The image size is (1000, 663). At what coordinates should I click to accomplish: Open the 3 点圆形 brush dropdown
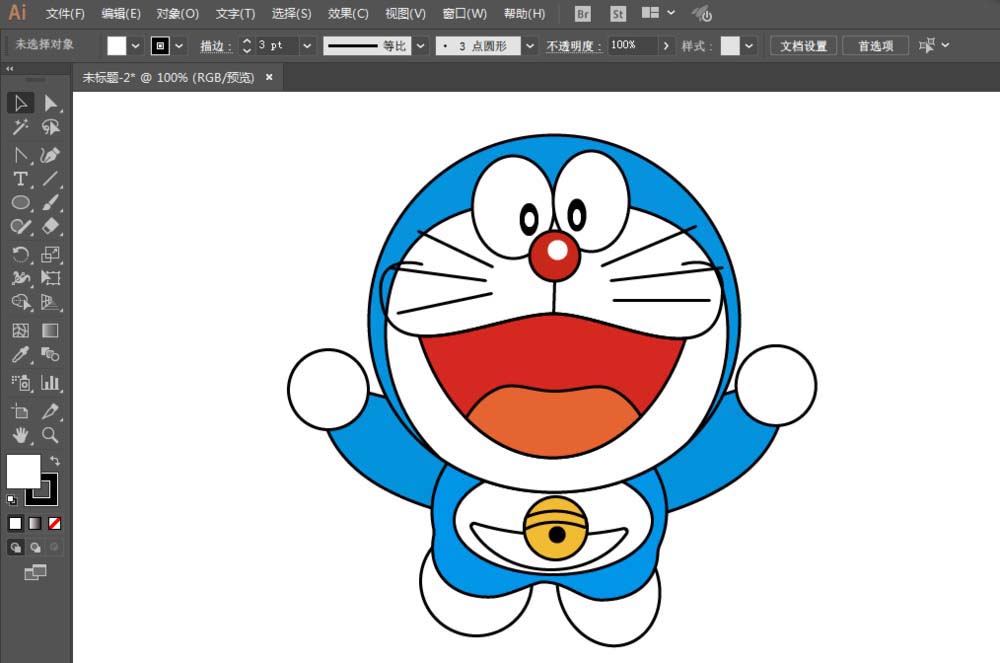pyautogui.click(x=530, y=46)
